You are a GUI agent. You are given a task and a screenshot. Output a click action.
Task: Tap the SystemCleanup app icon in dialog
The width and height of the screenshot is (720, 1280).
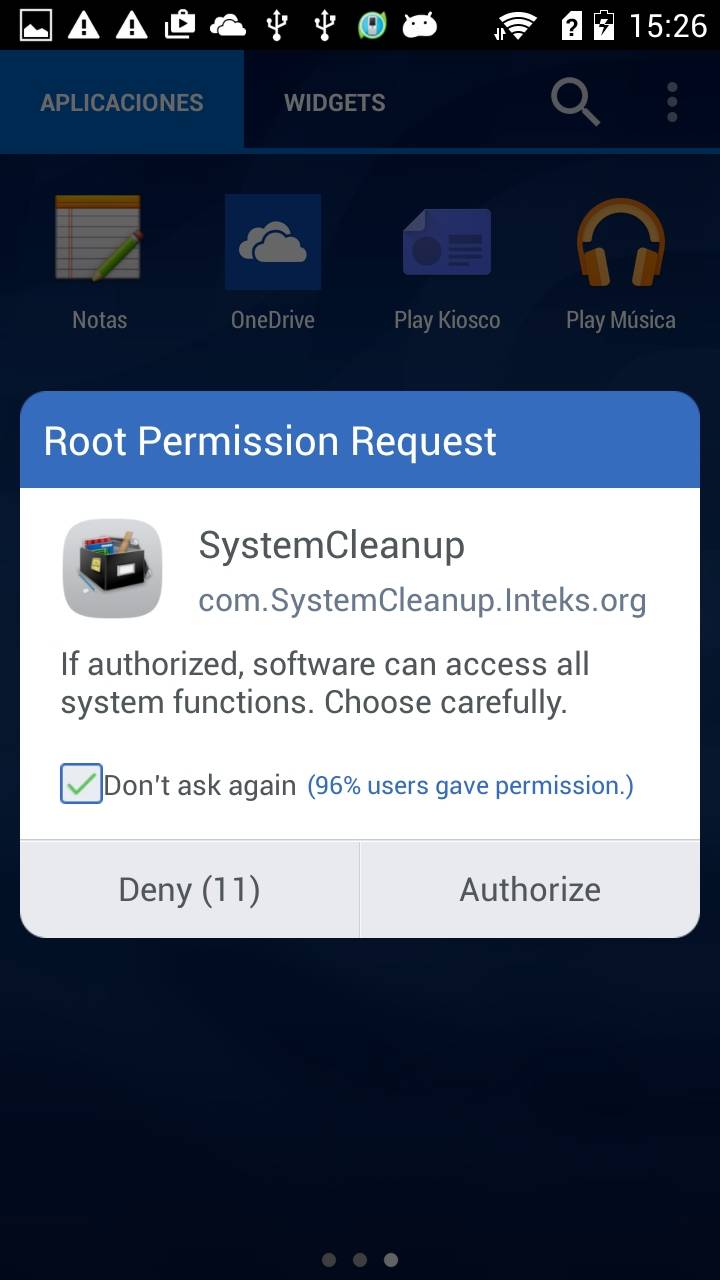pyautogui.click(x=112, y=568)
